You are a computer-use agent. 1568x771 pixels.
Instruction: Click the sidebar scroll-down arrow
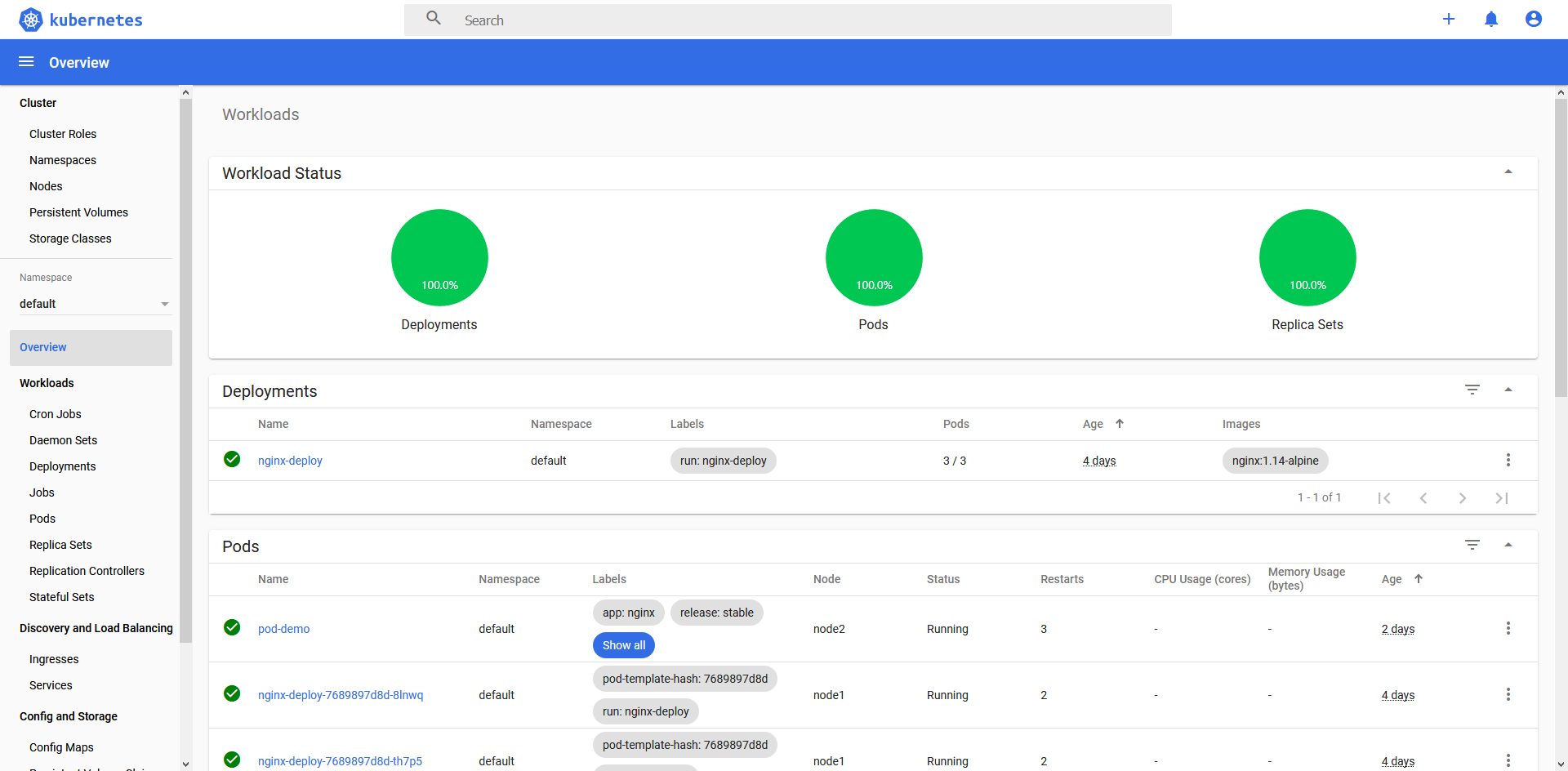pyautogui.click(x=185, y=764)
